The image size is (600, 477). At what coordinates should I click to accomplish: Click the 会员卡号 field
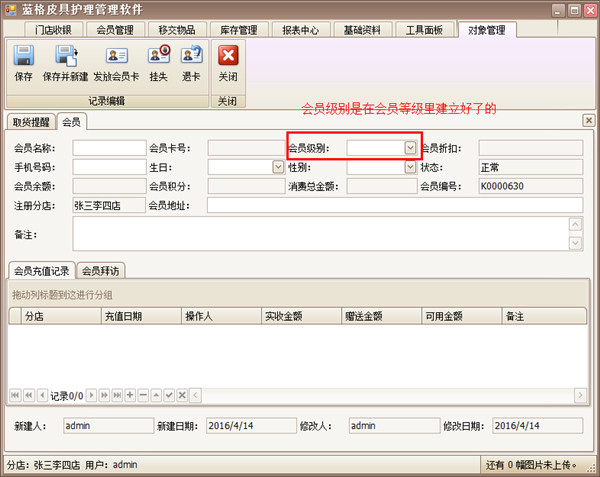pyautogui.click(x=246, y=148)
